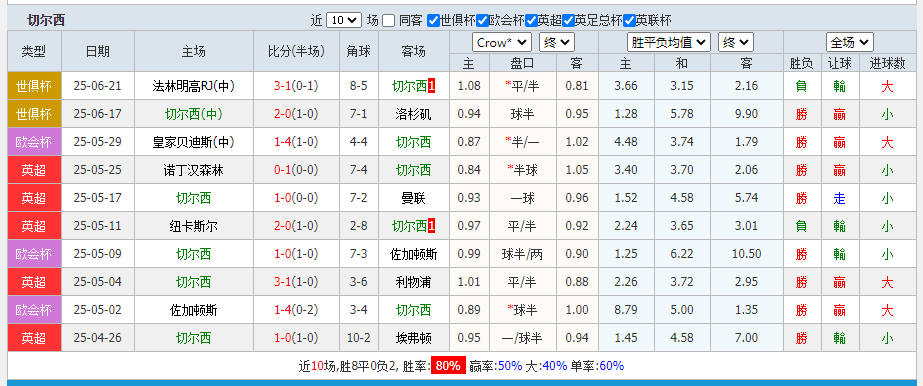Open the 3-1(0-1) score on the 25-06-21 row
923x386 pixels.
[296, 86]
